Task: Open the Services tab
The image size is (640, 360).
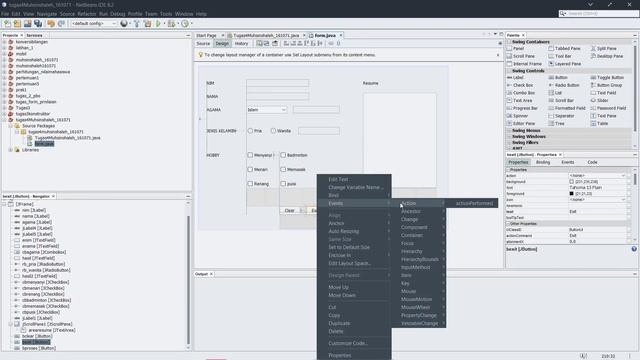Action: tap(34, 36)
